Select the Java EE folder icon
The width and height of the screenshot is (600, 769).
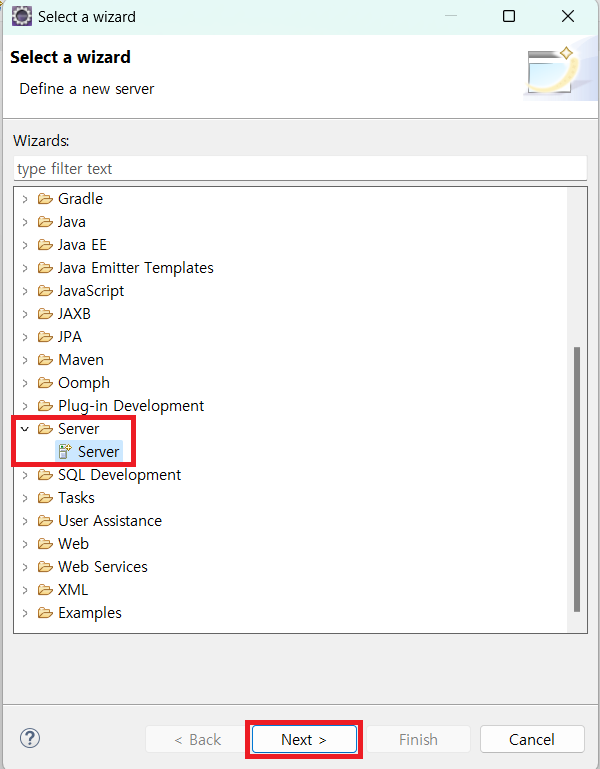click(45, 245)
